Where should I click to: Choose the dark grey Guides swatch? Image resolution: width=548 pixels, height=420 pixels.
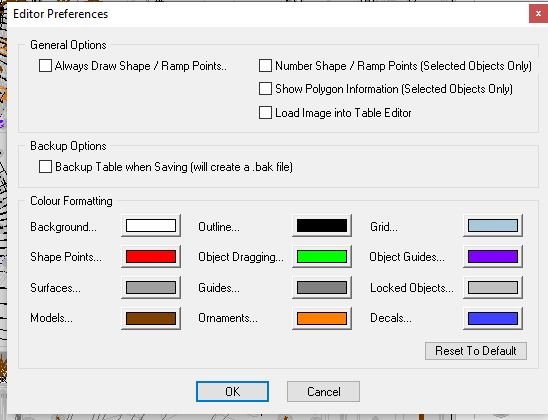(x=322, y=288)
